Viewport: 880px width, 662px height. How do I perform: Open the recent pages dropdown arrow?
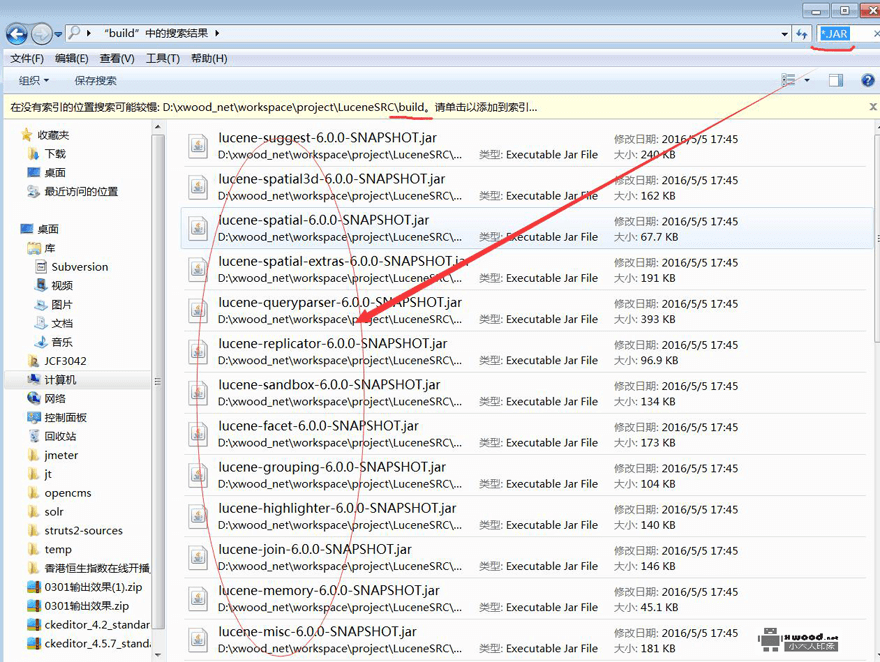(x=58, y=35)
